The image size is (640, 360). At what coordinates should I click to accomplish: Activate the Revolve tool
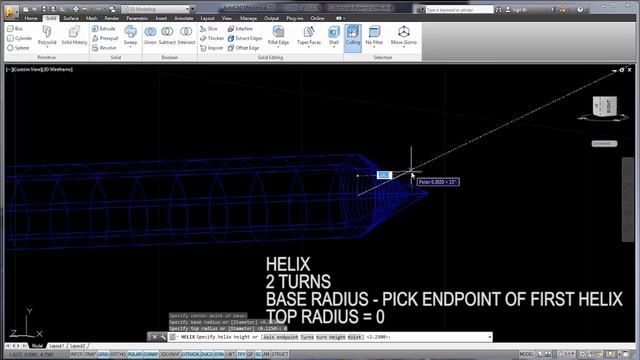tap(104, 48)
